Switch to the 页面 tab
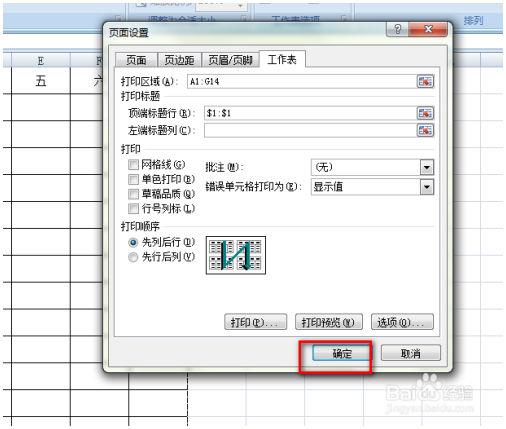 (136, 60)
